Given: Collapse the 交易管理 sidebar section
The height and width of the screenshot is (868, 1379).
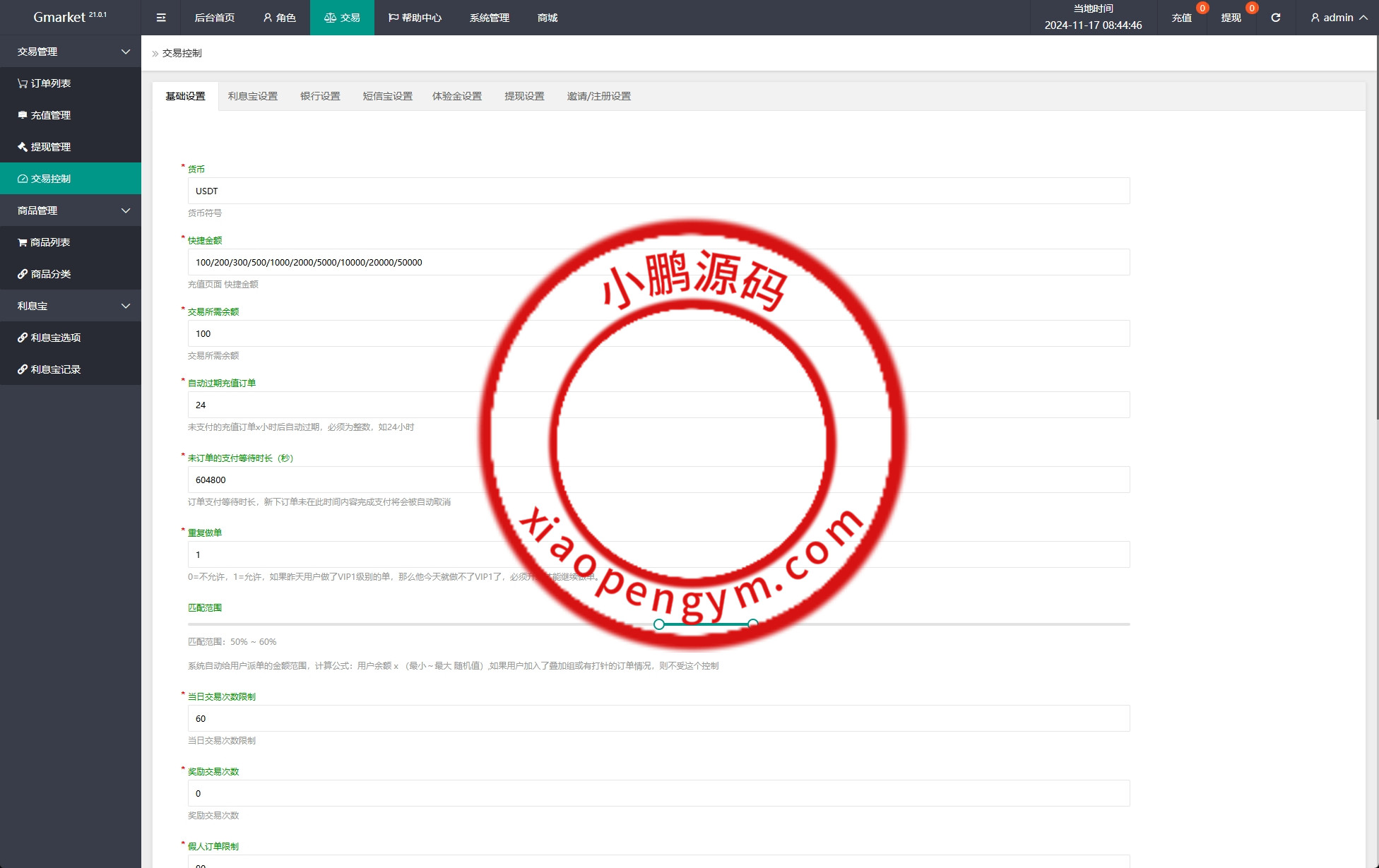Looking at the screenshot, I should point(126,51).
